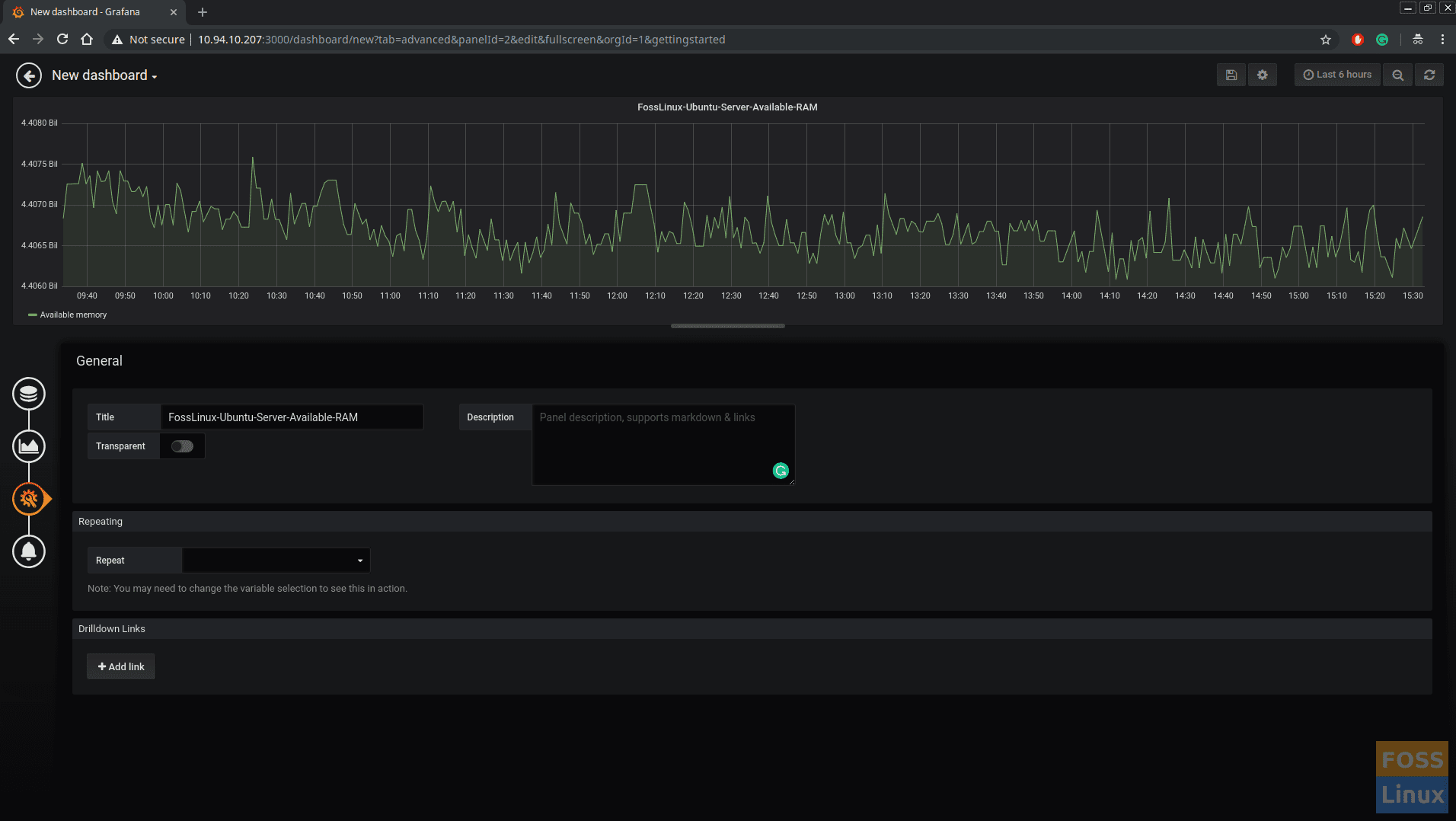Navigate forward in the browser
This screenshot has height=821, width=1456.
click(38, 39)
